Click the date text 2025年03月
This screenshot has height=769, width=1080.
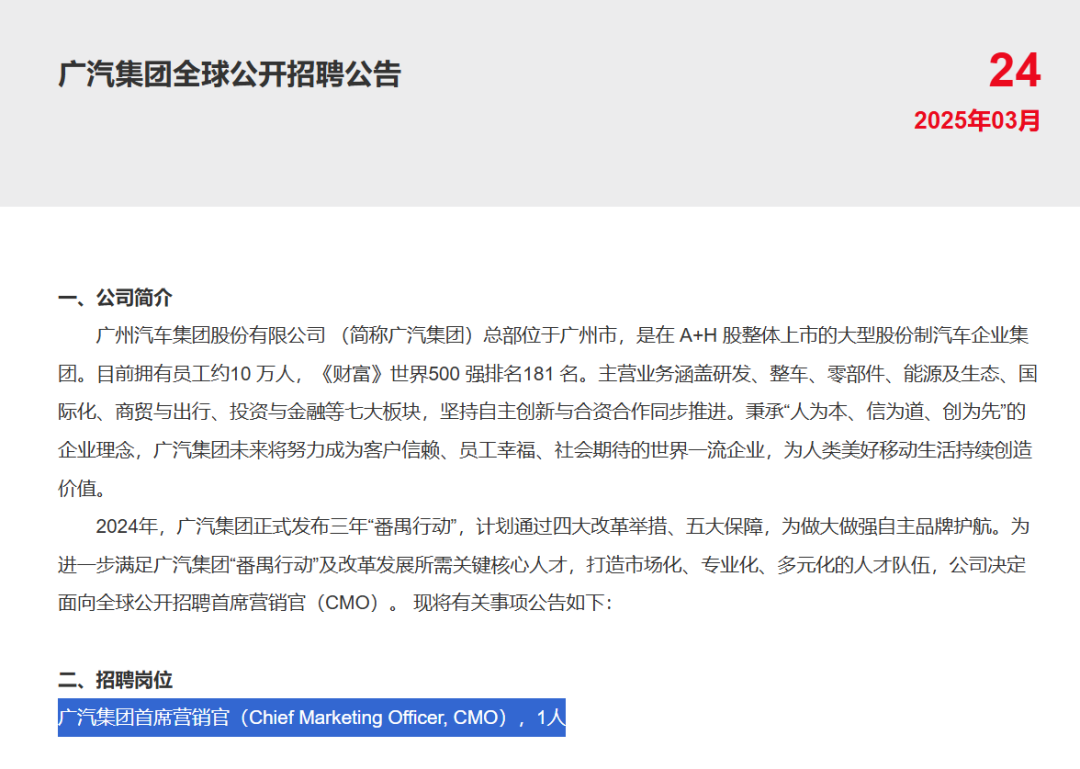[977, 121]
